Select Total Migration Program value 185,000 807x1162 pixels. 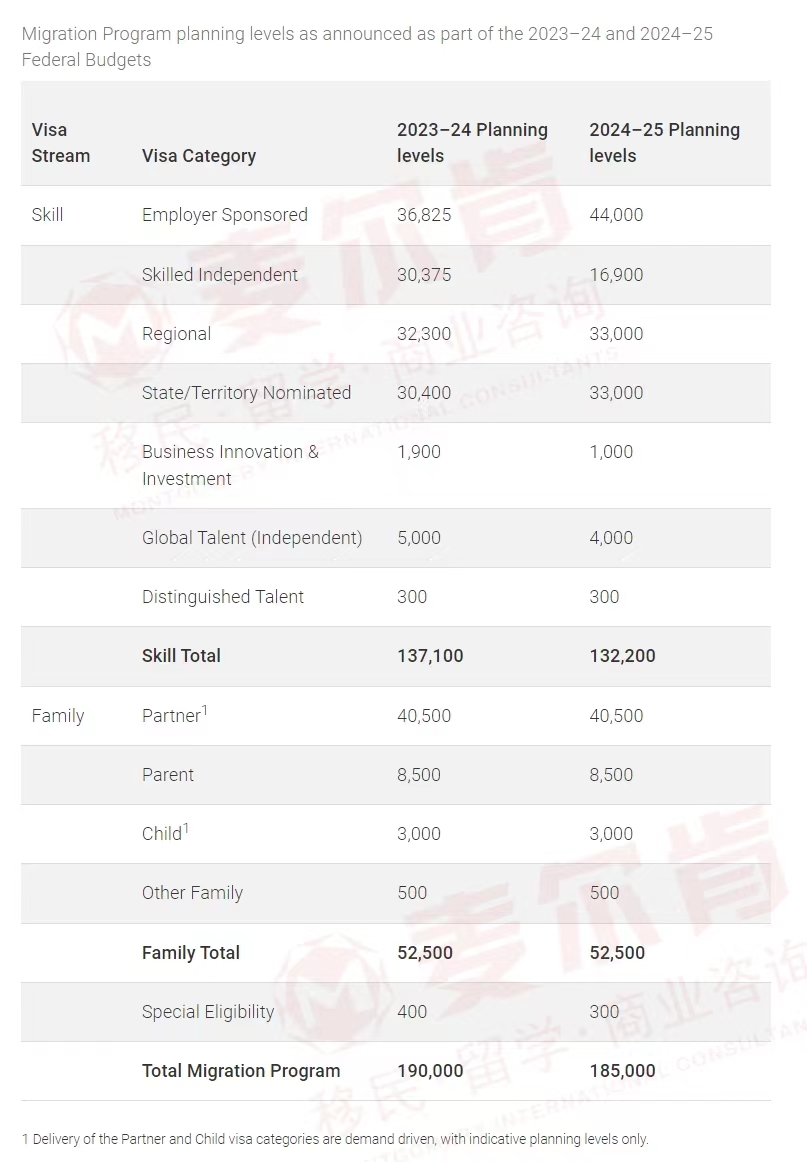[622, 1071]
